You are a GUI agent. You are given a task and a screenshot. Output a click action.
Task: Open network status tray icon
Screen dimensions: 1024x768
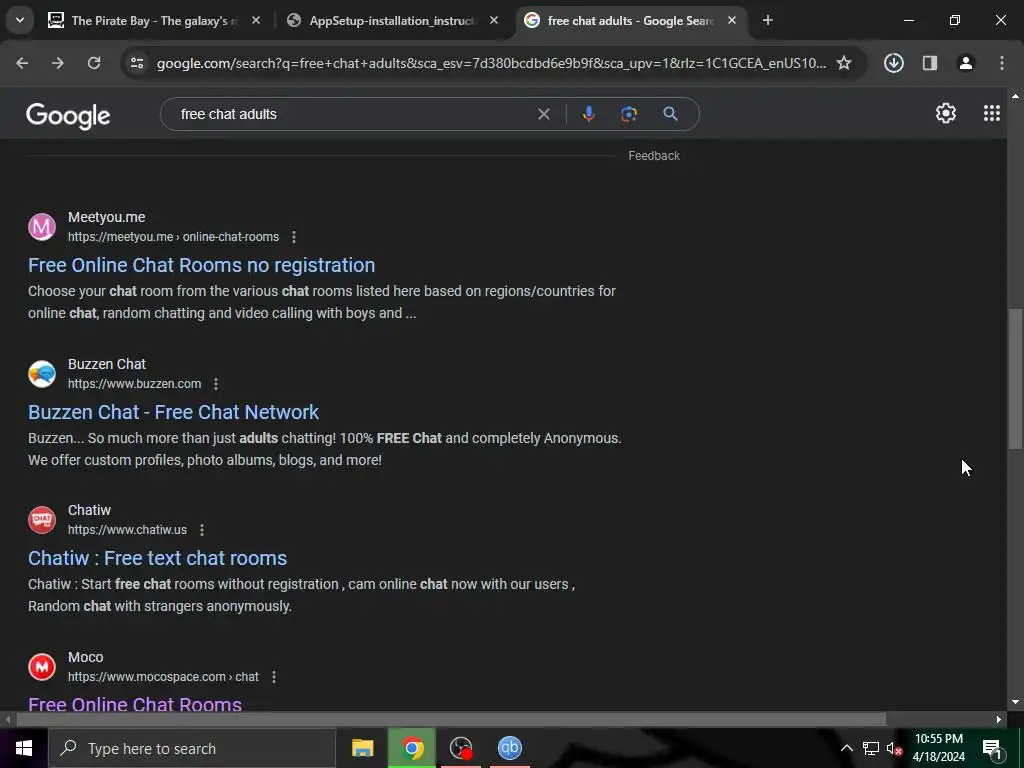pos(871,748)
